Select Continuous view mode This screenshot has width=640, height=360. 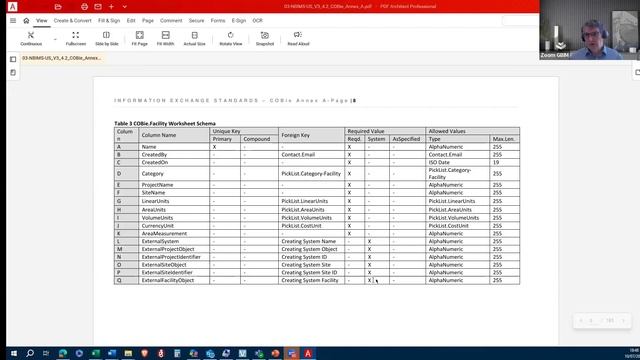tap(31, 38)
